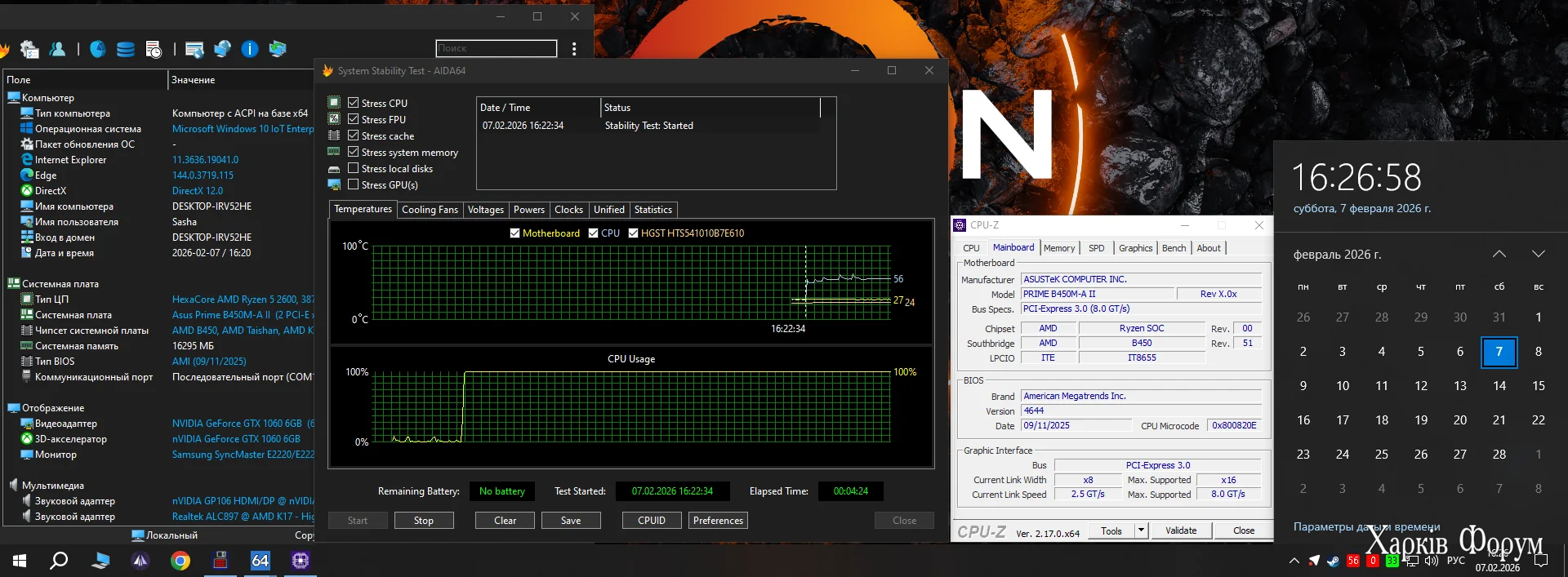
Task: Open the Memory tab in CPU-Z
Action: coord(1058,248)
